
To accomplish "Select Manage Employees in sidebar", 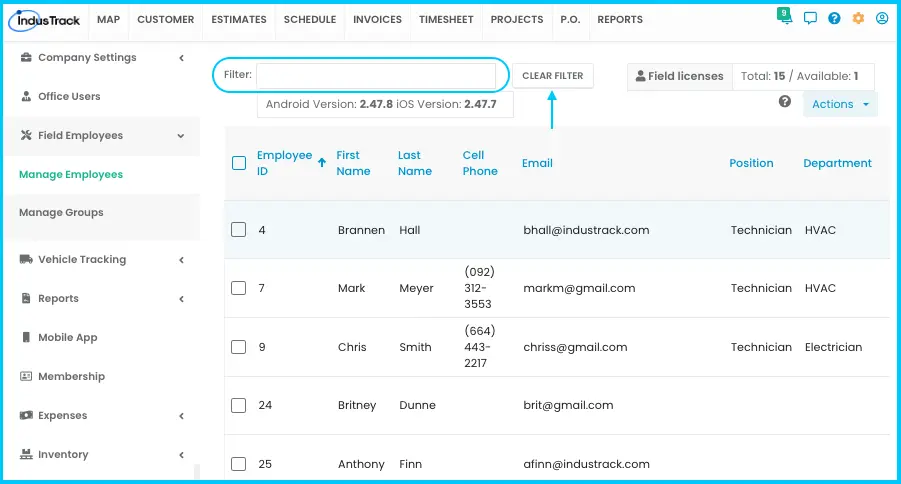I will tap(71, 174).
